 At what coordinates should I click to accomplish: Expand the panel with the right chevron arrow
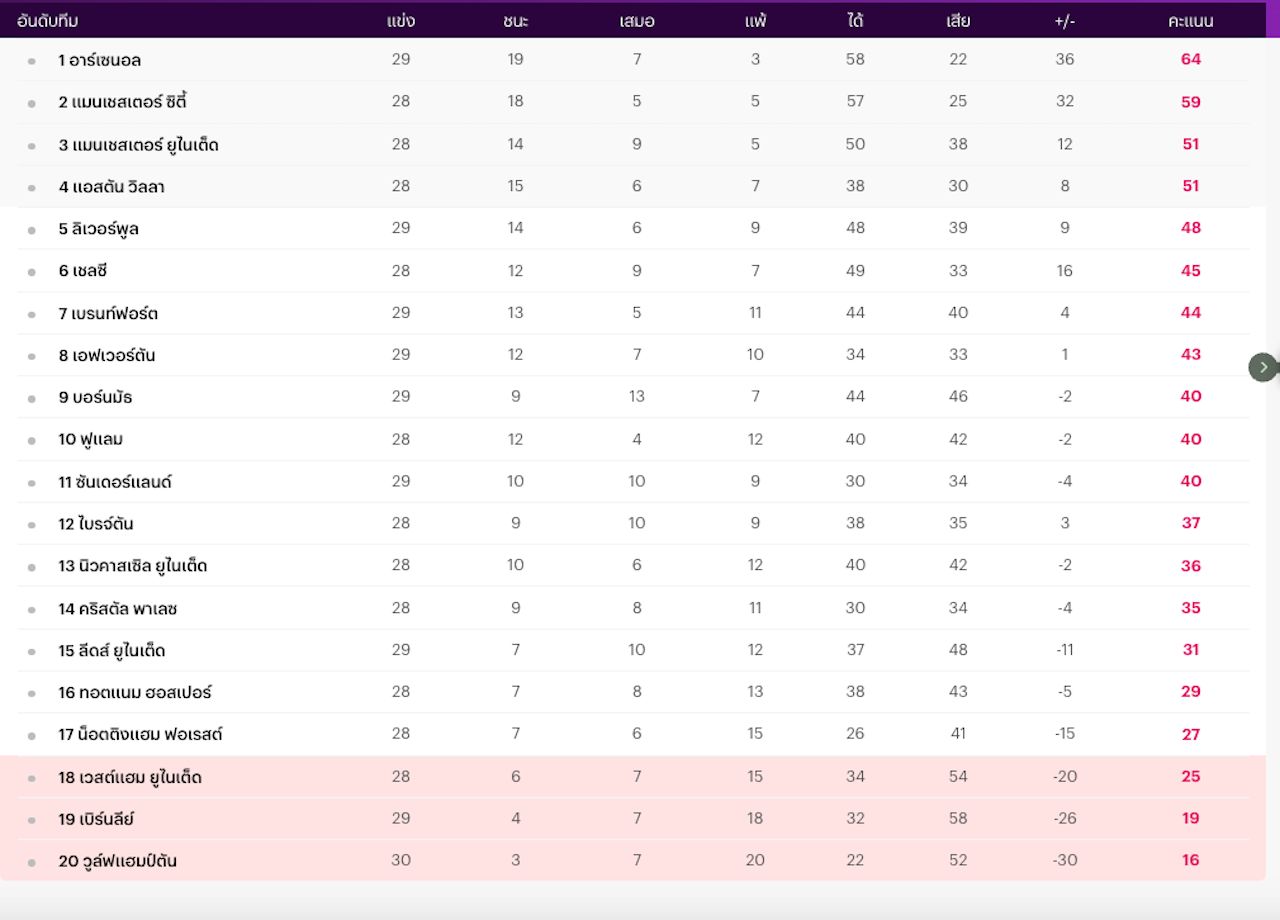pos(1263,367)
